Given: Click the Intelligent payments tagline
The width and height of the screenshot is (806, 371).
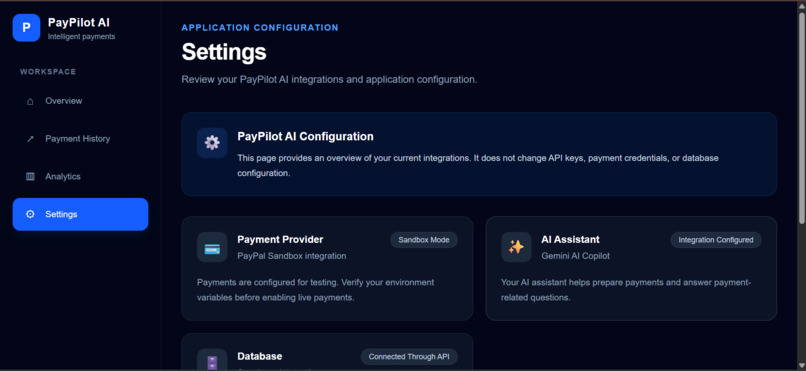Looking at the screenshot, I should [x=81, y=37].
